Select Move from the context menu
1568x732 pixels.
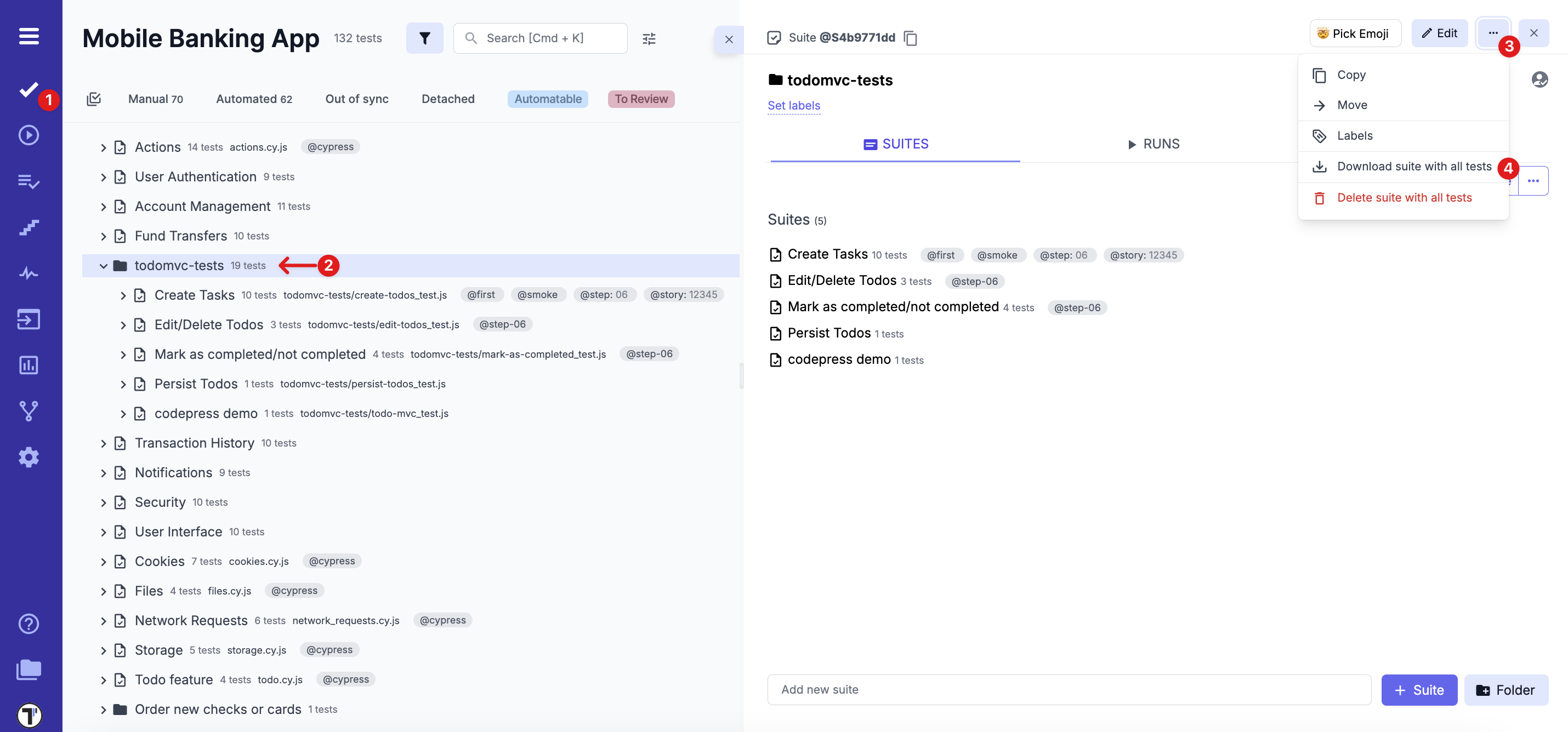tap(1353, 105)
